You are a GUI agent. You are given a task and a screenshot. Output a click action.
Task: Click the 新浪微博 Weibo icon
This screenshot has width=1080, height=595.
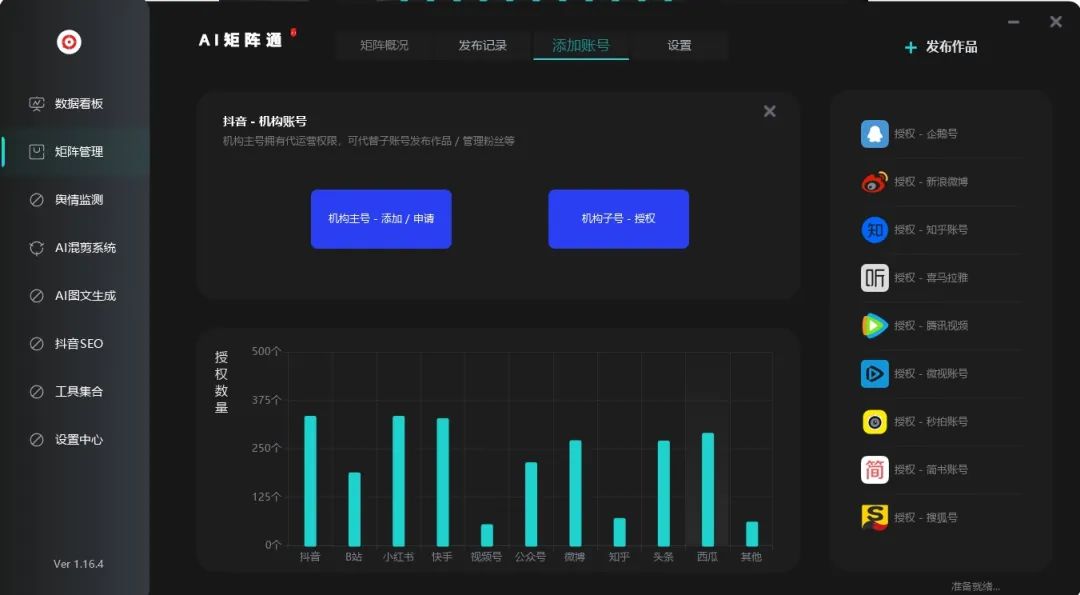click(x=875, y=182)
